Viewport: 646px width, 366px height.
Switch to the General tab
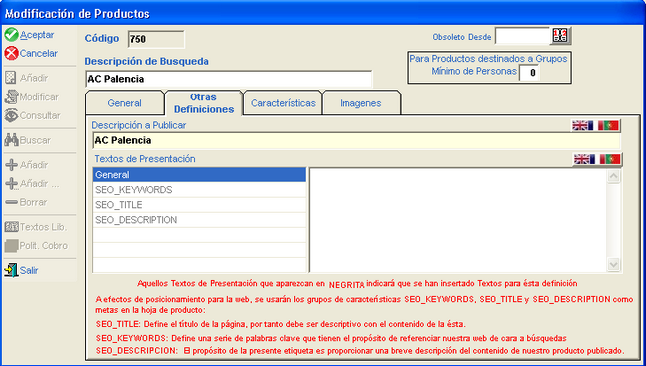124,103
